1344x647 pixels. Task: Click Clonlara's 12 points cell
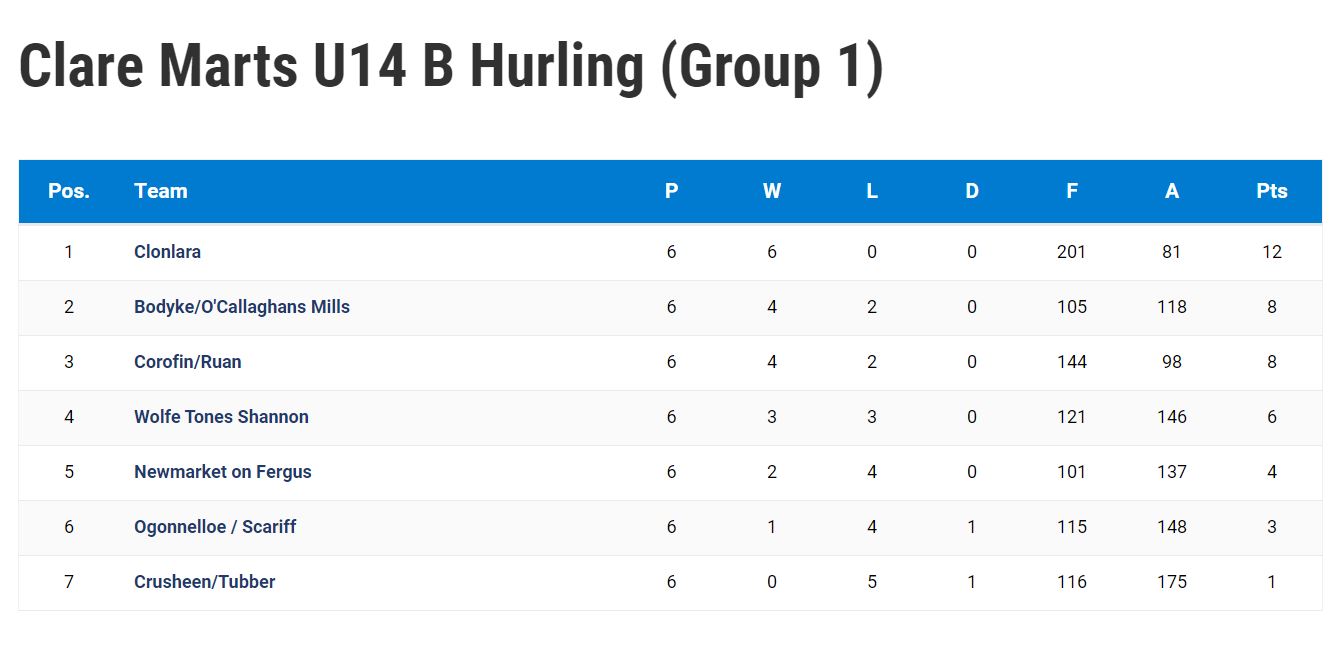coord(1272,252)
